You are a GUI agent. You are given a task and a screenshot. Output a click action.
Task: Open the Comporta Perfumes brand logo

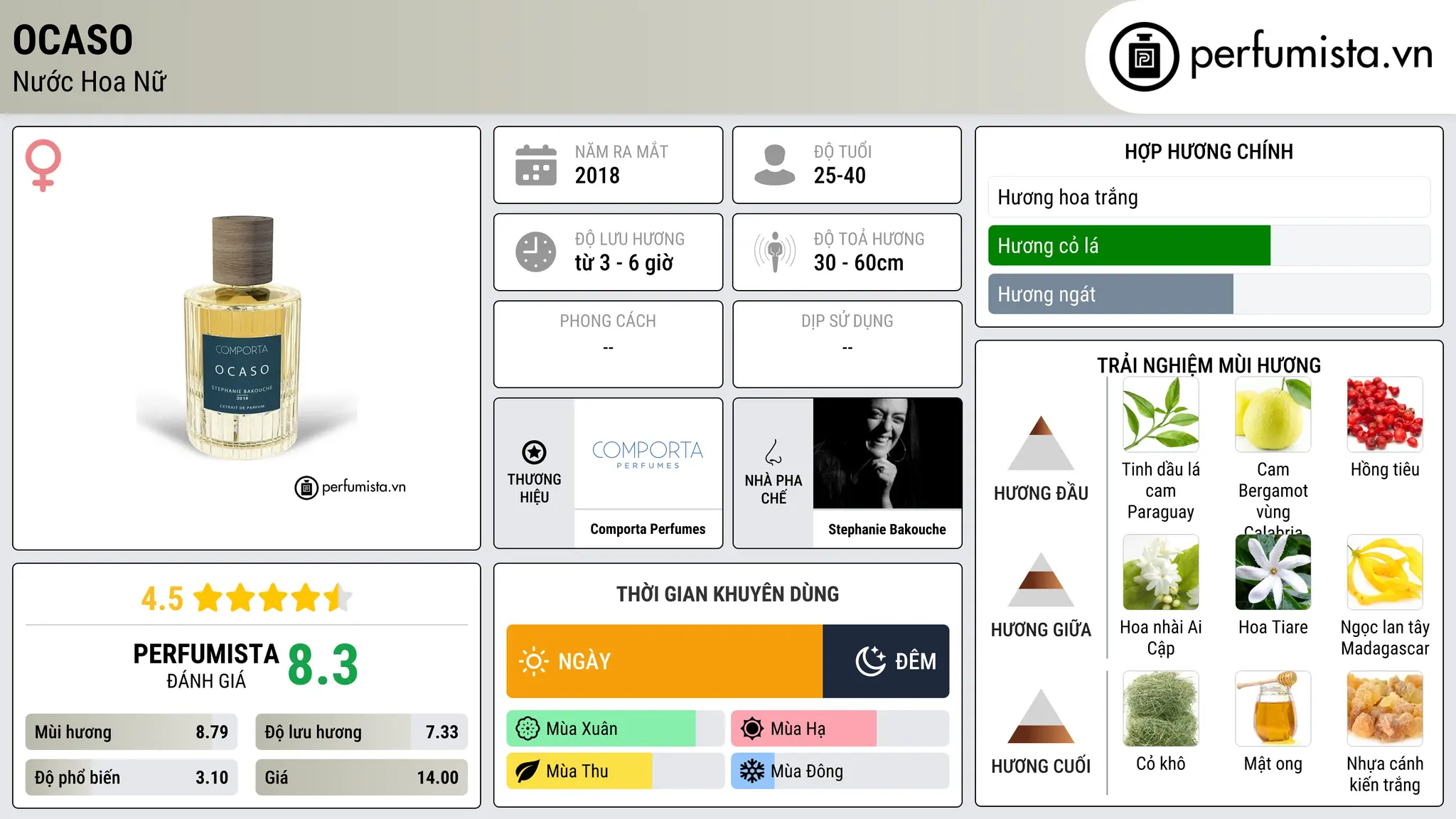click(648, 454)
